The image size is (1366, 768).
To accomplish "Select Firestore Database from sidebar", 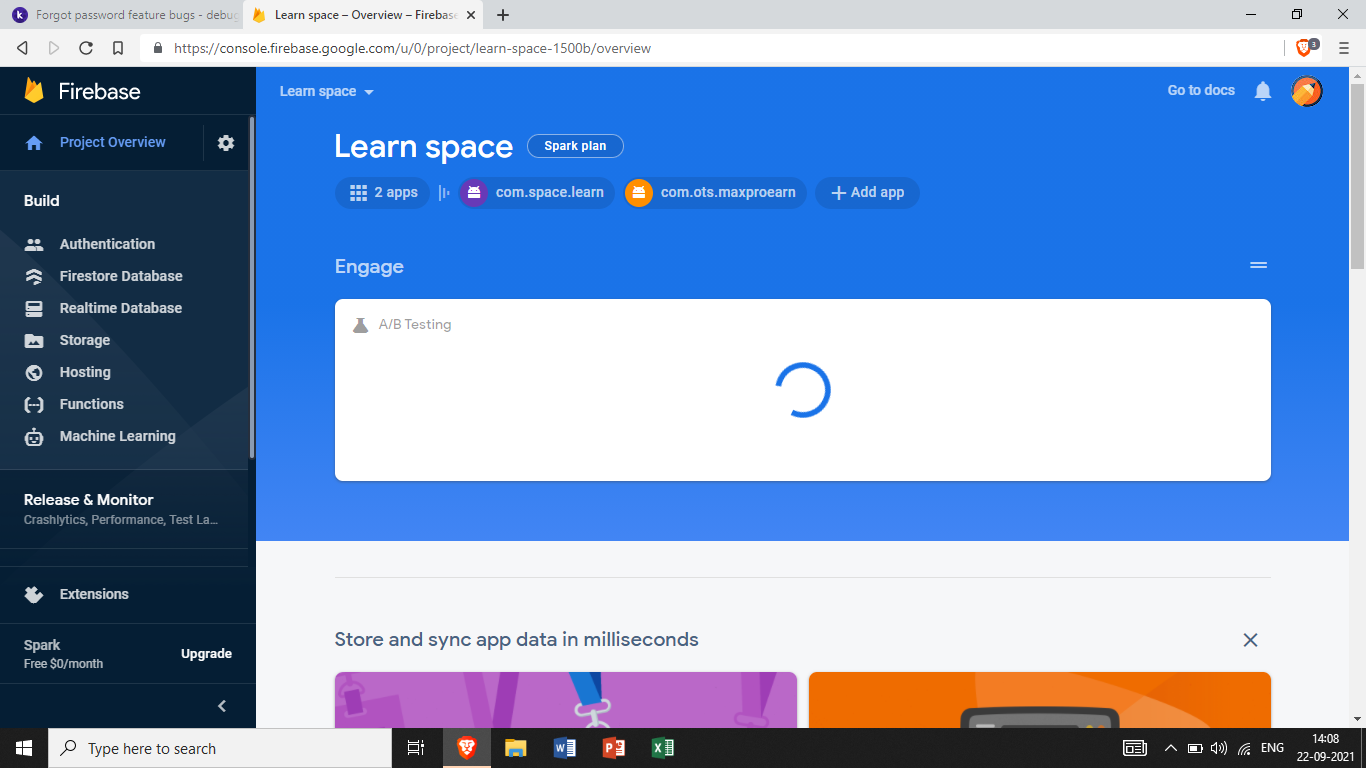I will click(120, 276).
